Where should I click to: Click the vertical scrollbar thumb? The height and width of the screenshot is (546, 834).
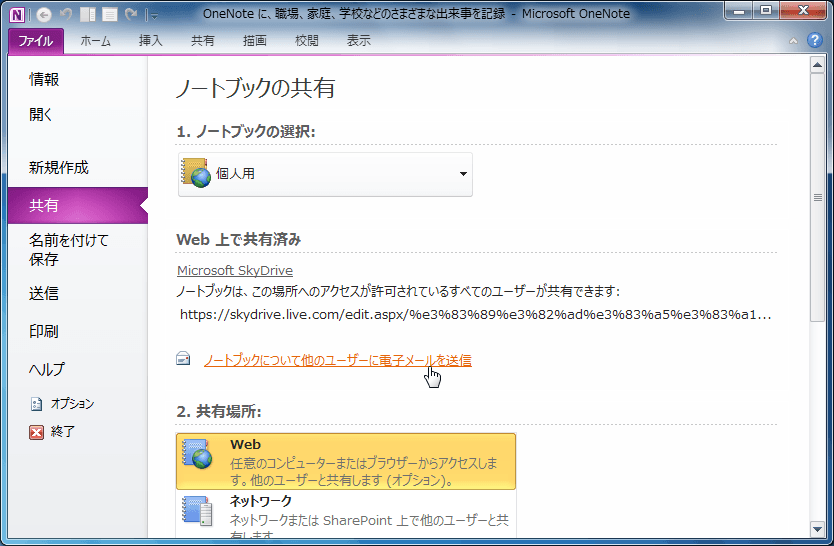[817, 197]
